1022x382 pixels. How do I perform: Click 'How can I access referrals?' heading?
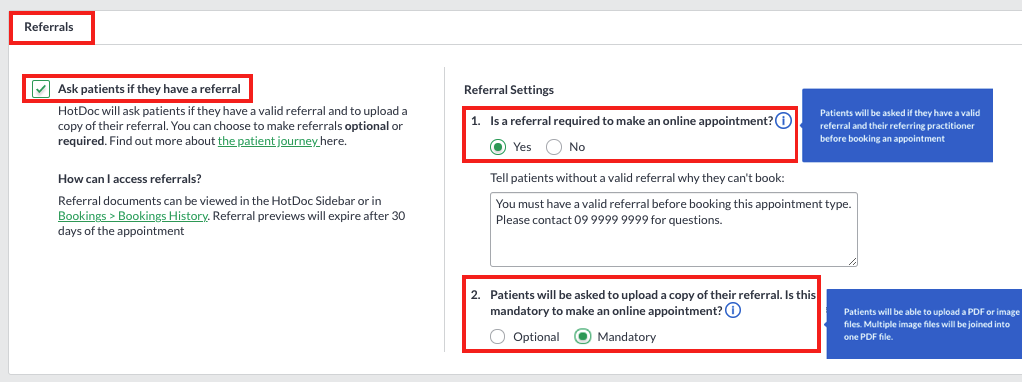(x=130, y=179)
